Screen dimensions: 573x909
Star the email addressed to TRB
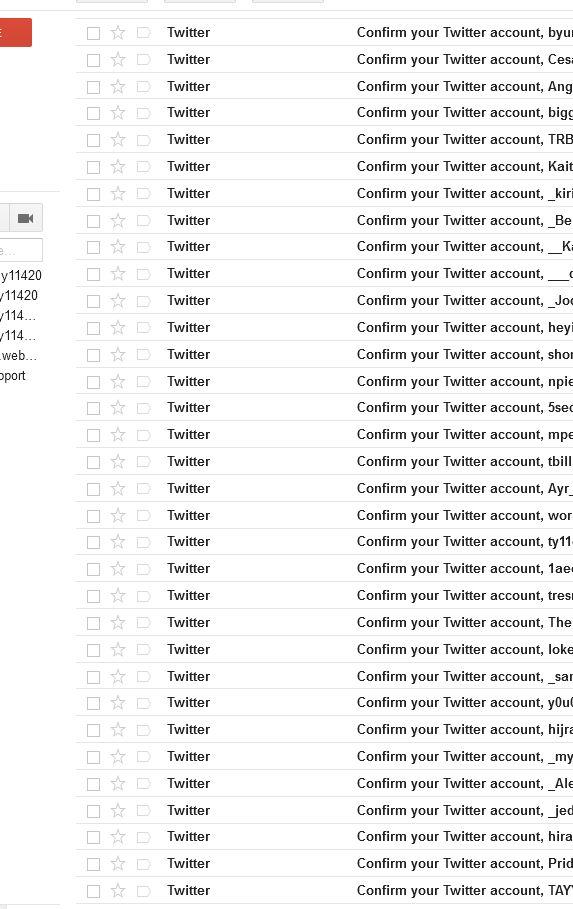[118, 140]
